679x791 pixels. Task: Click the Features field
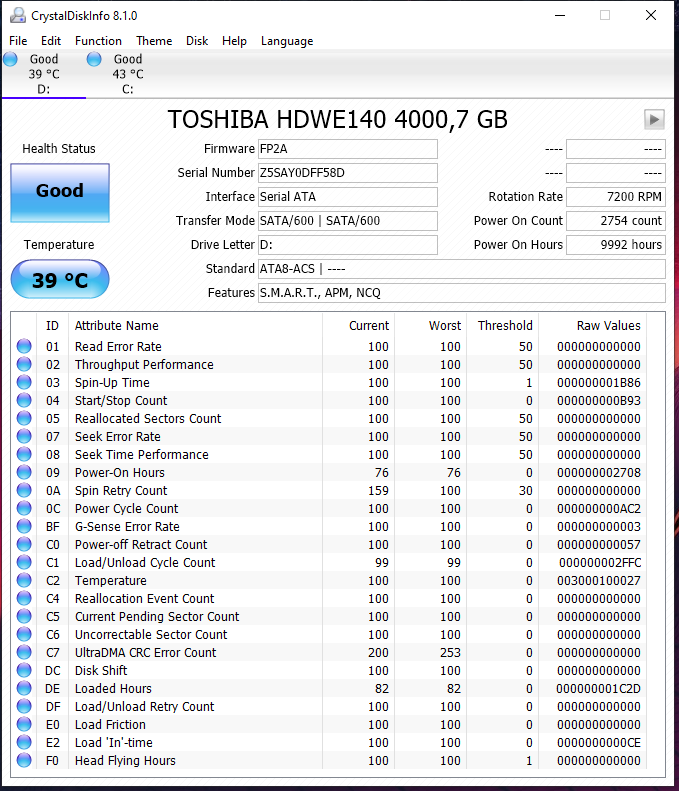[x=462, y=293]
